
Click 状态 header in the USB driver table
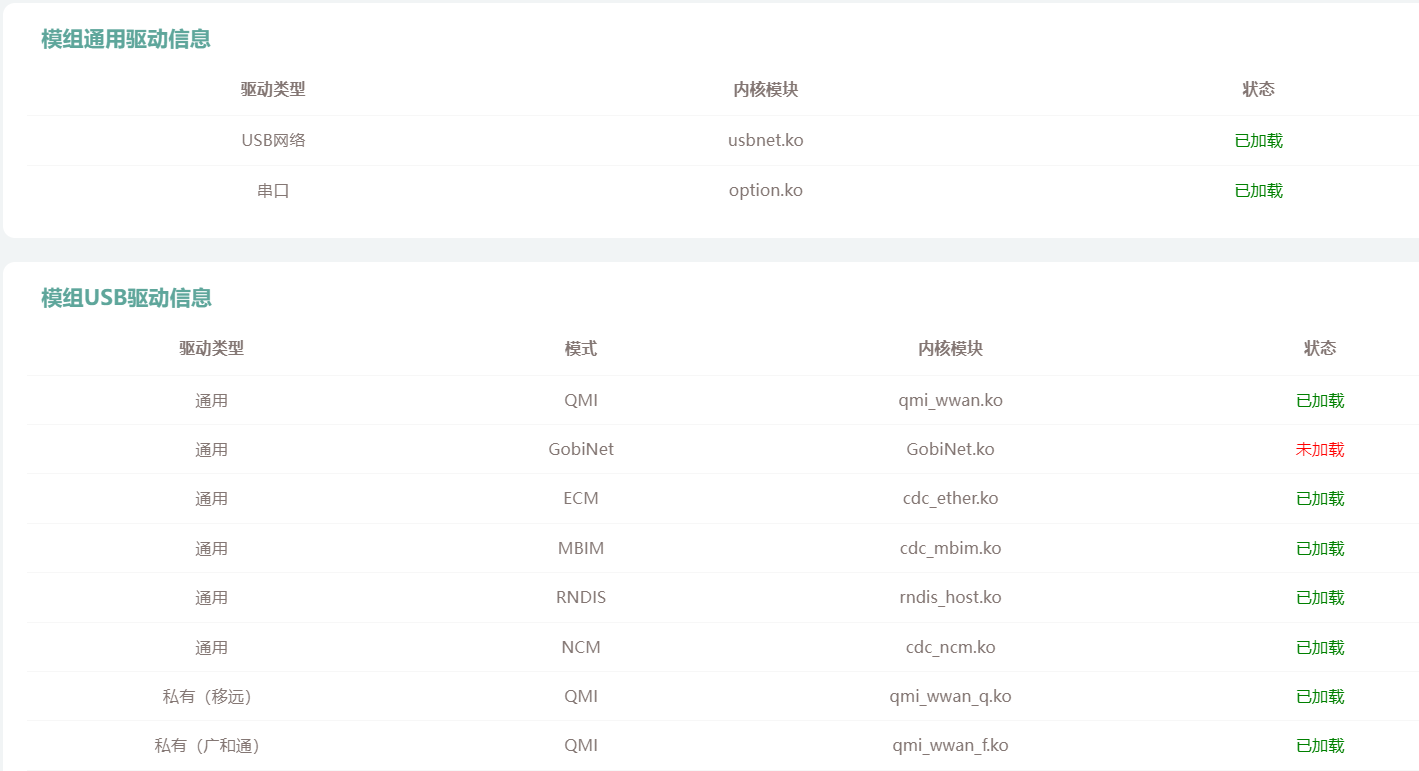[x=1319, y=348]
